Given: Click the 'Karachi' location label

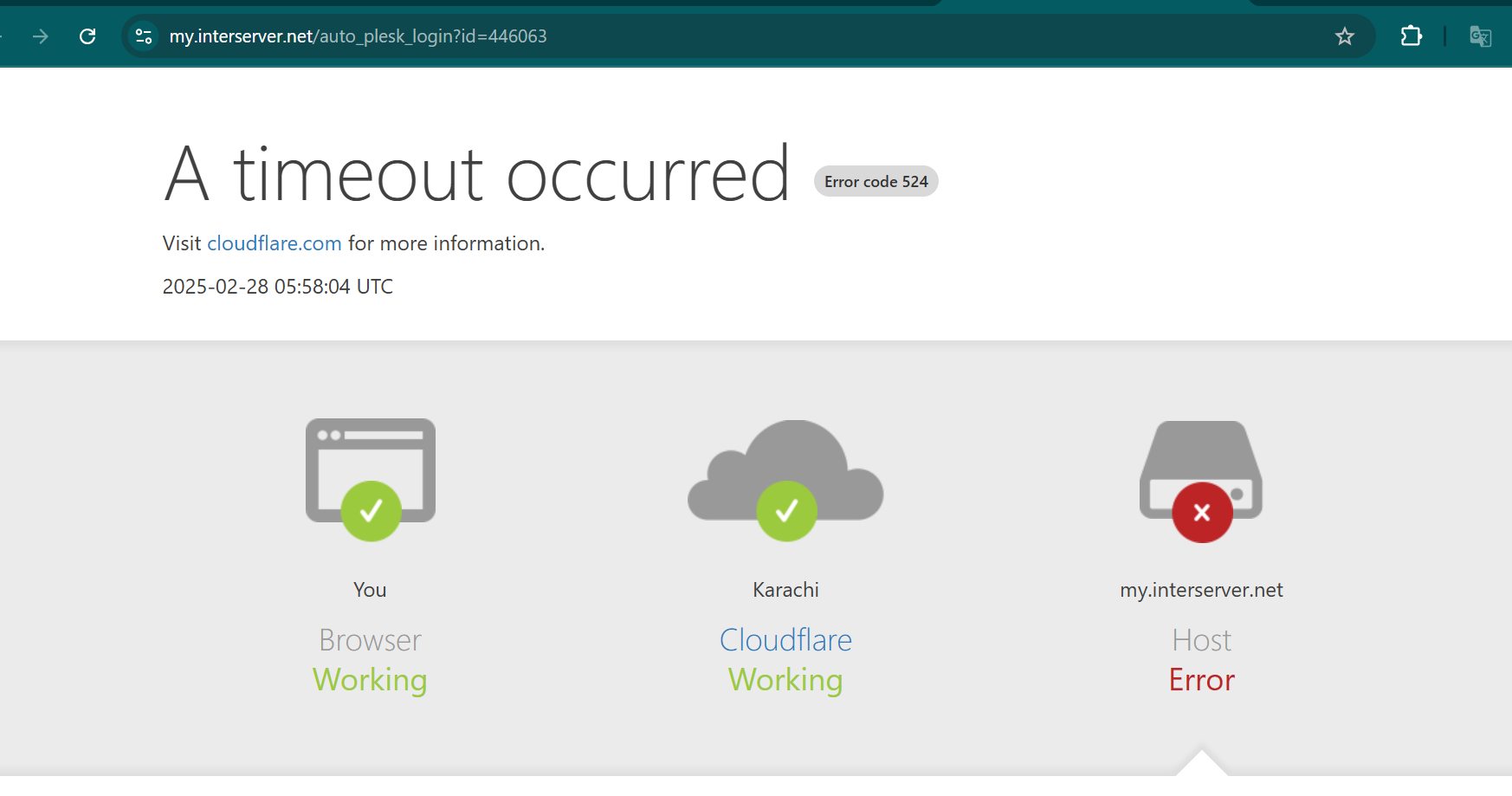Looking at the screenshot, I should (785, 590).
